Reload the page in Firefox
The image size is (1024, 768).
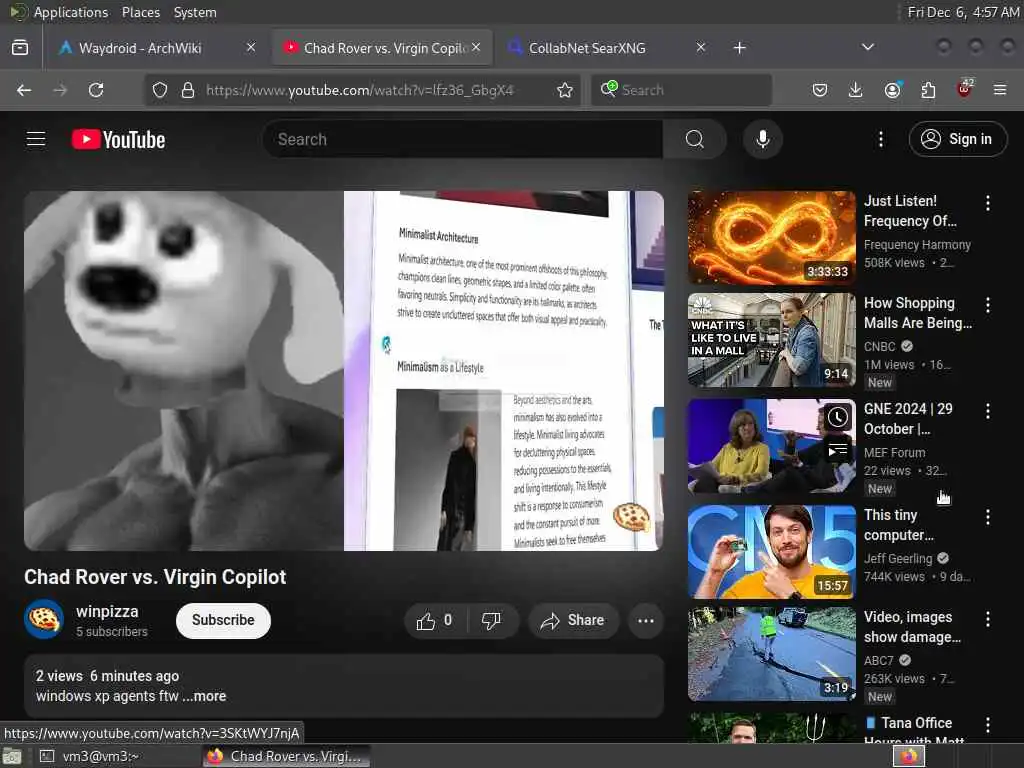coord(96,90)
